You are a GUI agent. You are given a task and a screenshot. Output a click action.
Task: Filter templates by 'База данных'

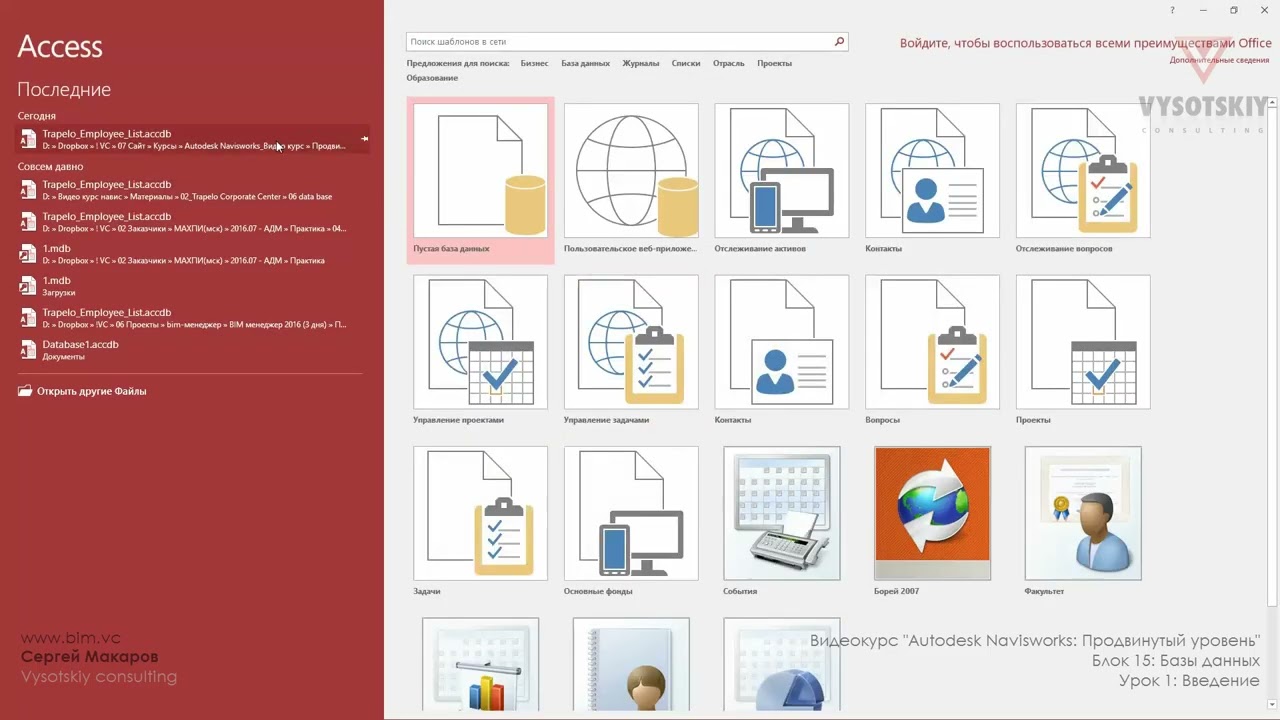[x=585, y=63]
